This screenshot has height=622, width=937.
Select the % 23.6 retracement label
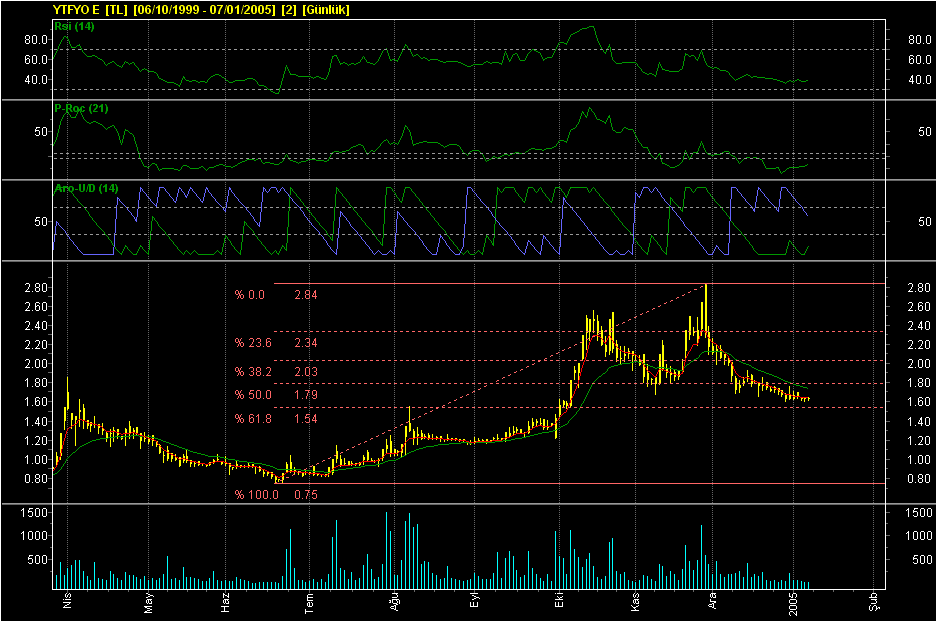click(253, 343)
